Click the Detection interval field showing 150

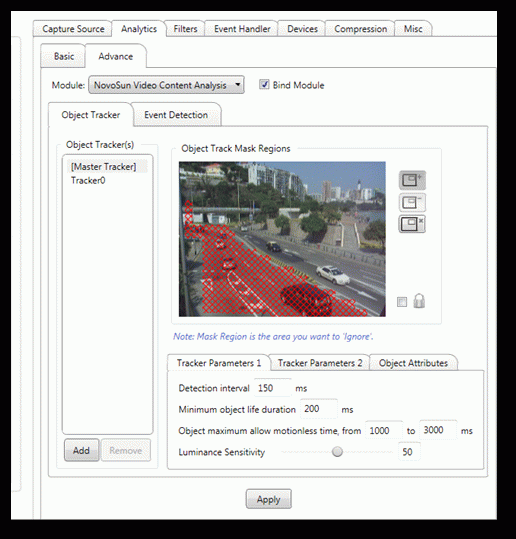pyautogui.click(x=273, y=388)
